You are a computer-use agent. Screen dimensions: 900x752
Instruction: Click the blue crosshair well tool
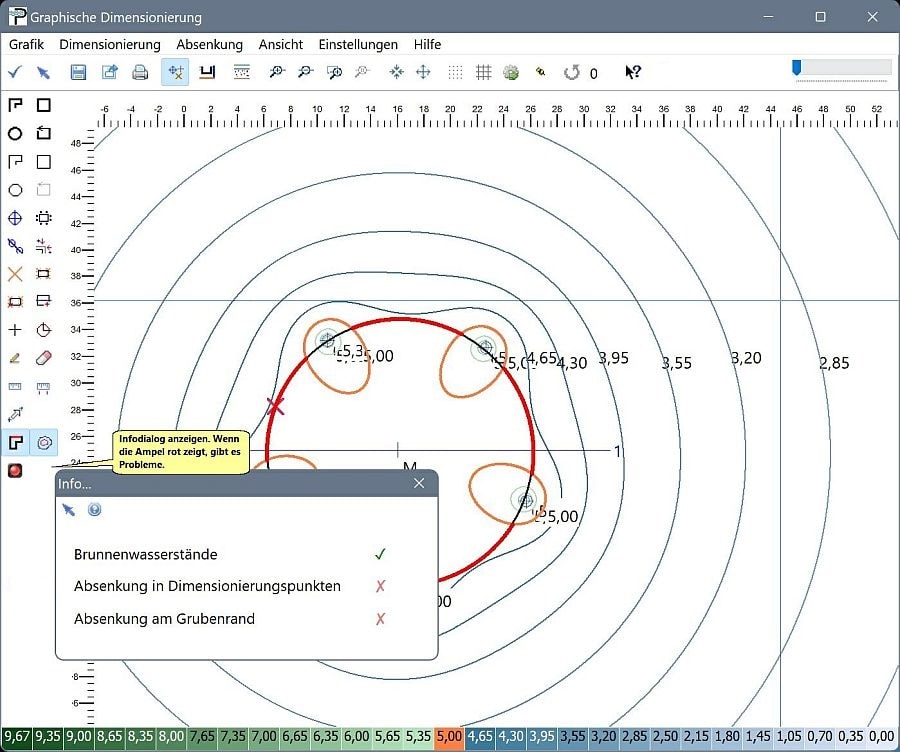(15, 218)
